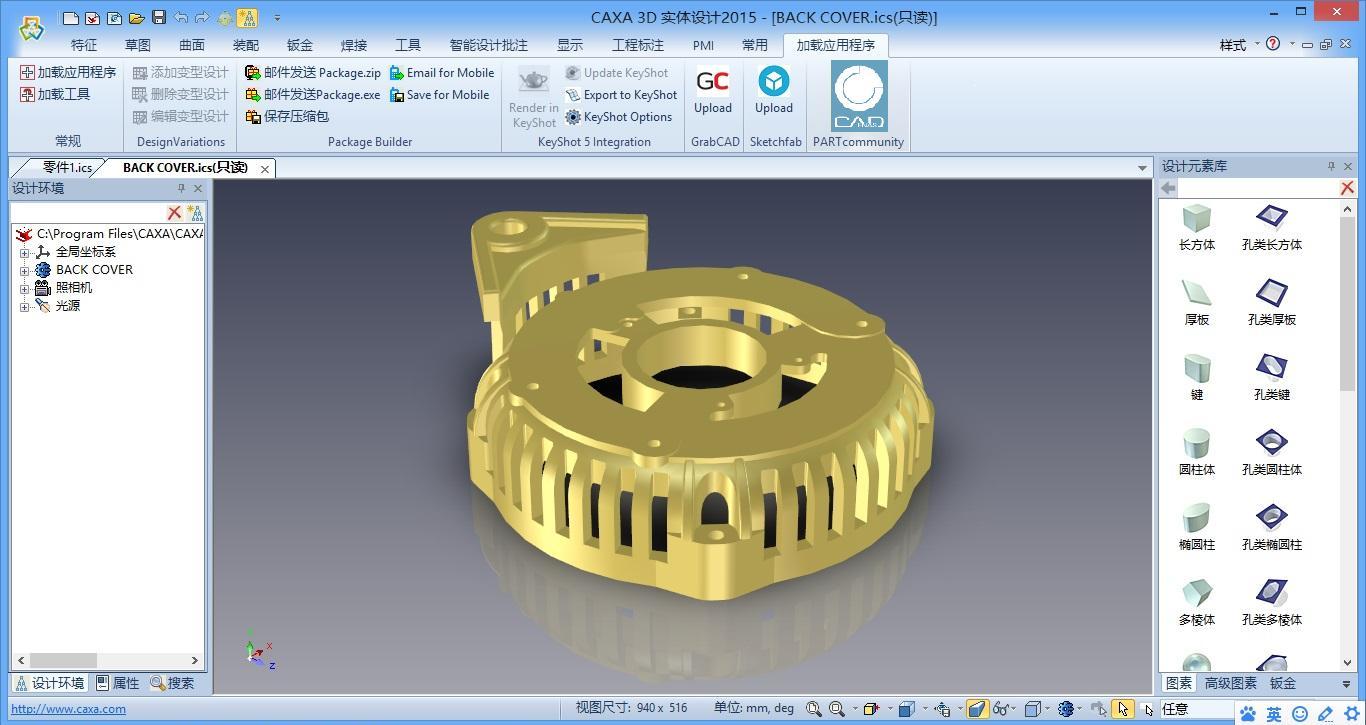Click the 设计环境 search input field
The height and width of the screenshot is (725, 1366).
[87, 212]
